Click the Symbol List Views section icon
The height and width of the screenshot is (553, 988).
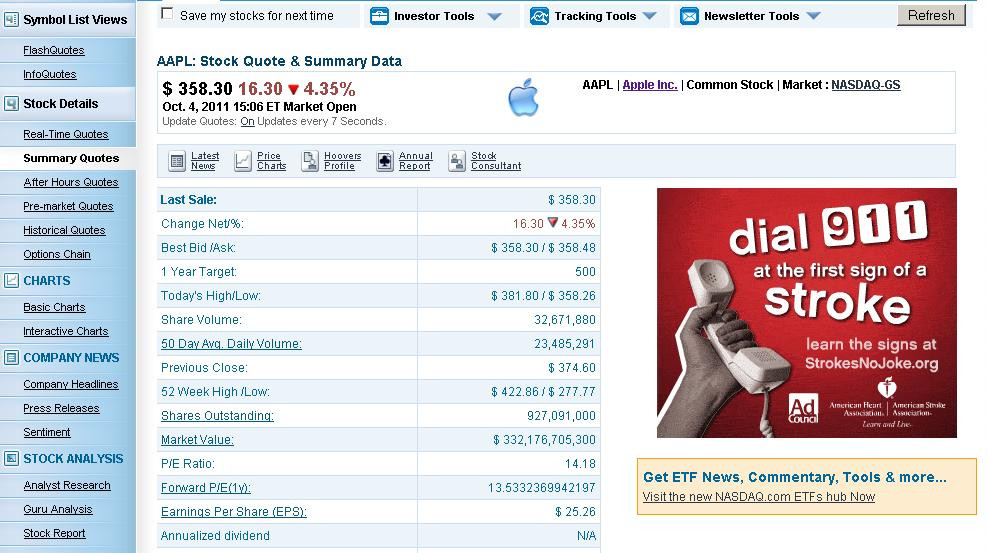click(x=11, y=20)
